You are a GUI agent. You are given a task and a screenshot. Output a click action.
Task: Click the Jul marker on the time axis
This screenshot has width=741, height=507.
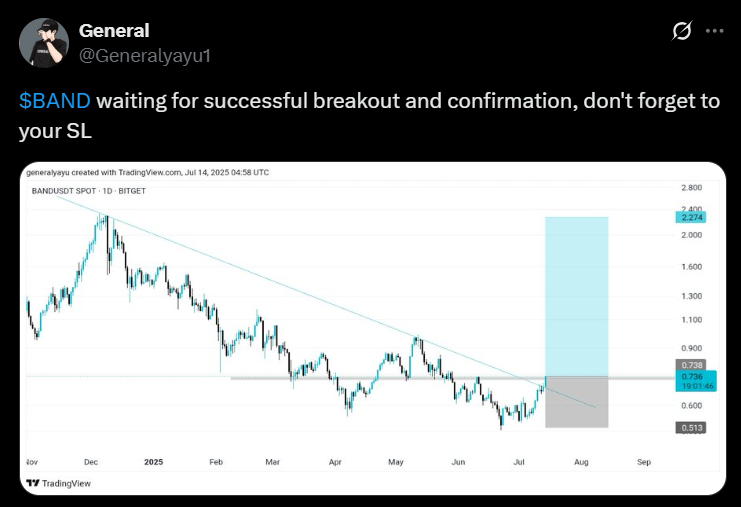(519, 463)
